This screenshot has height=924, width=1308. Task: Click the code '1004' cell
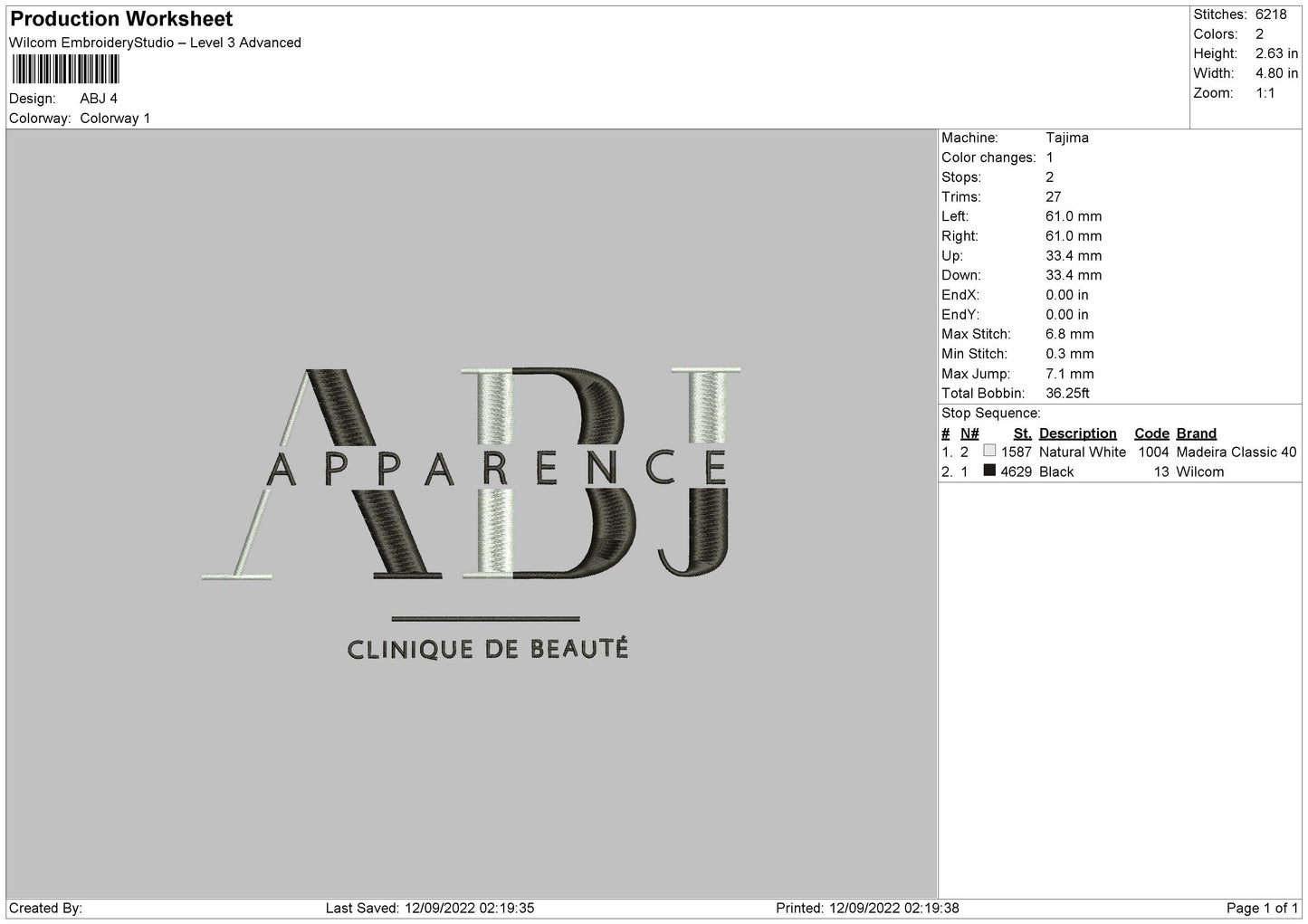1154,452
